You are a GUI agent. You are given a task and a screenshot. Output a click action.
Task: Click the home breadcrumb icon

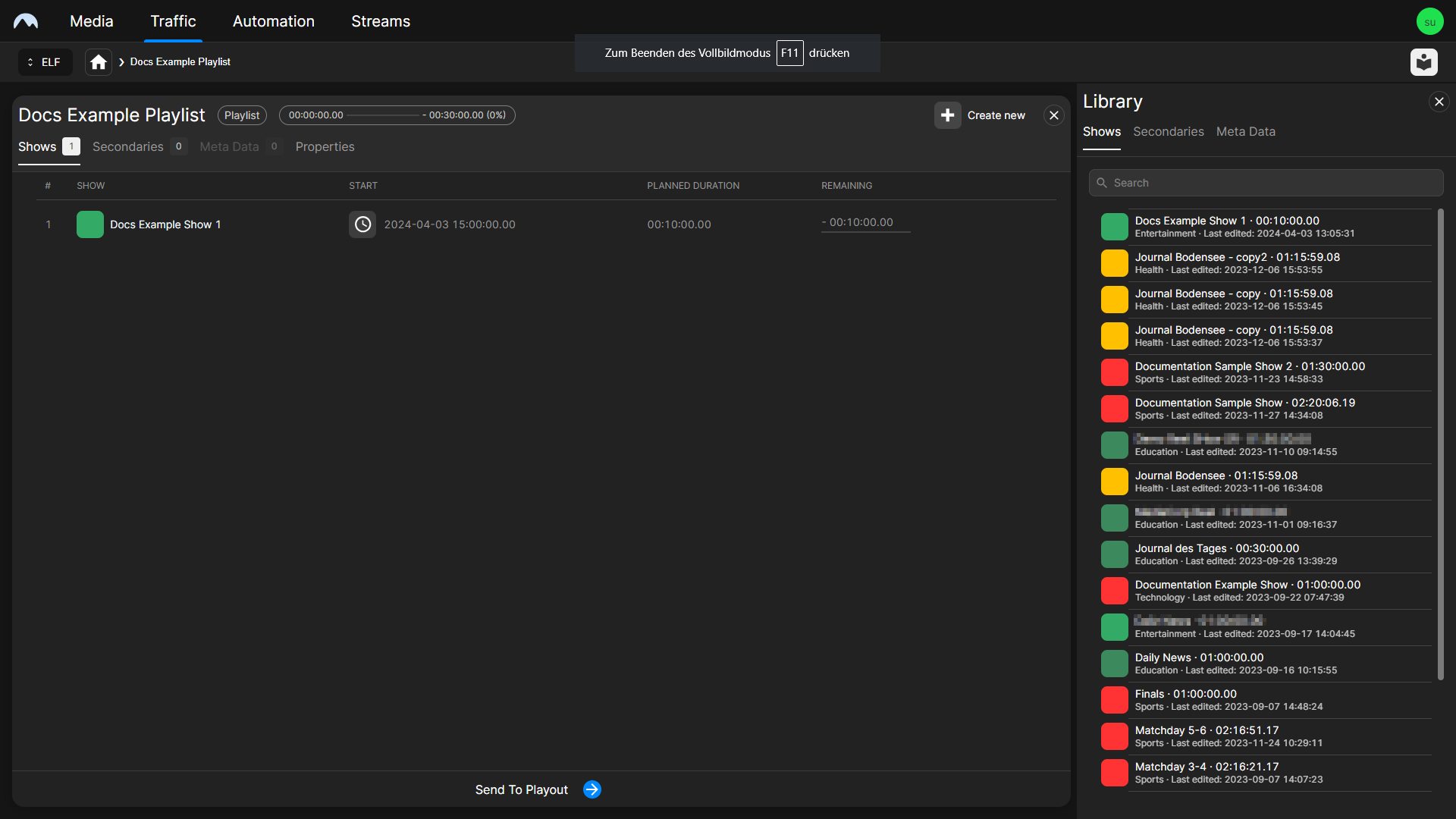click(x=99, y=62)
